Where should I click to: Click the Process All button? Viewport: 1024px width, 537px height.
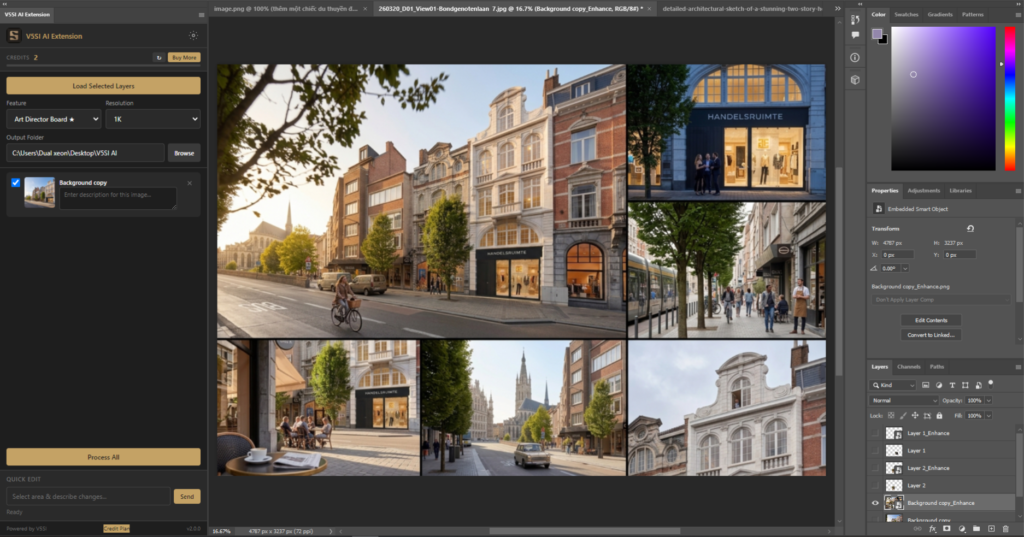[x=103, y=457]
